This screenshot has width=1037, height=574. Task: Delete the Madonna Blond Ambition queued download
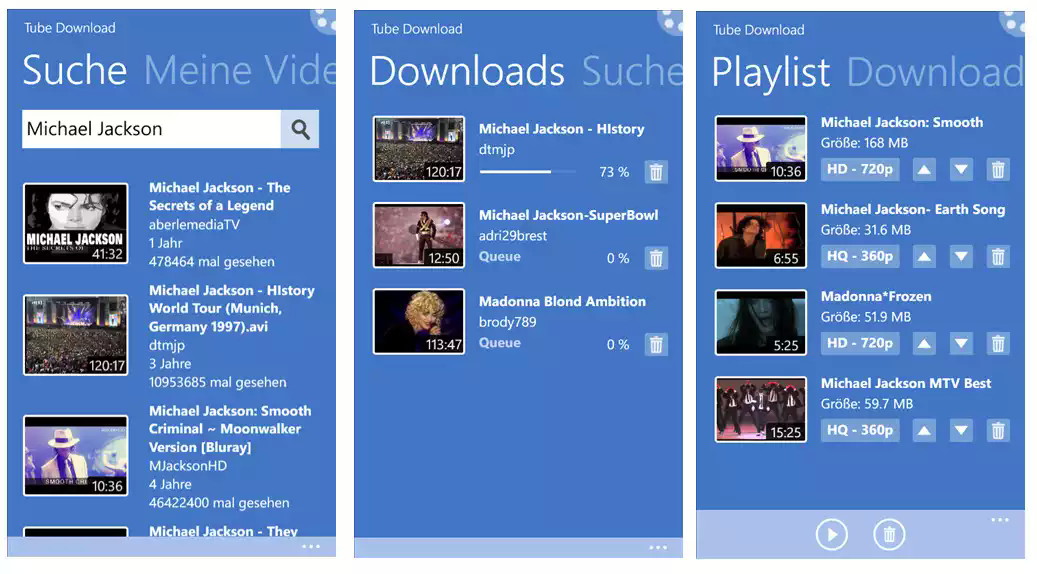point(656,345)
